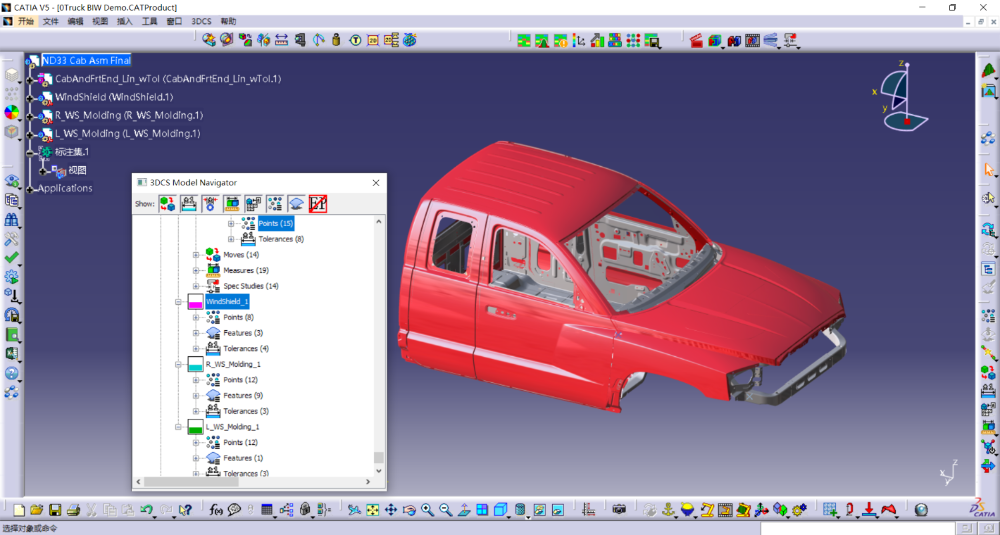Click the Fit All In icon
Viewport: 1000px width, 535px height.
tap(372, 509)
